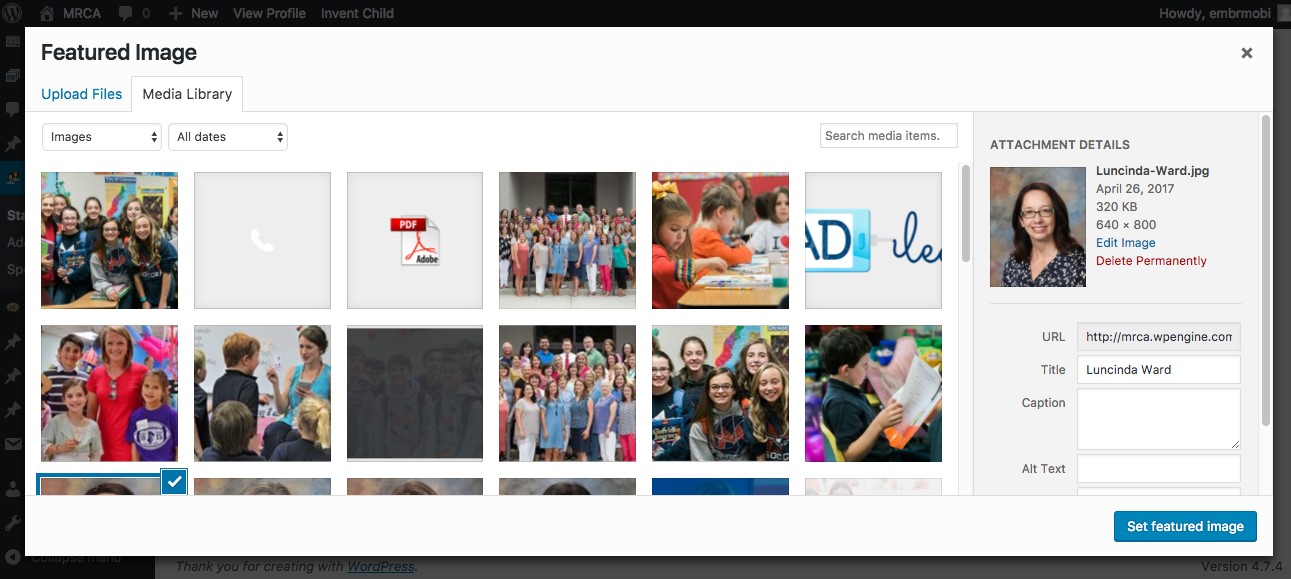Select the smiling girls photo in second row

coord(720,393)
